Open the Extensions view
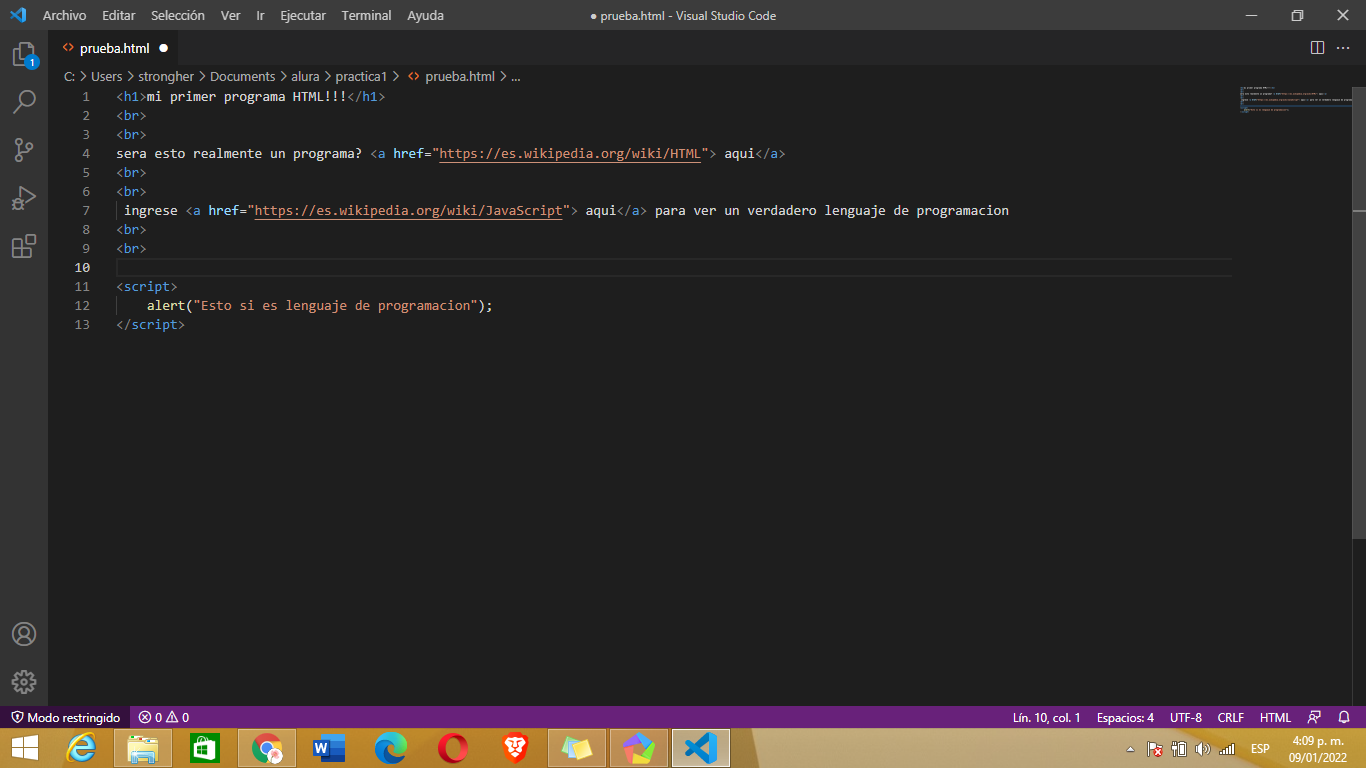 point(24,246)
